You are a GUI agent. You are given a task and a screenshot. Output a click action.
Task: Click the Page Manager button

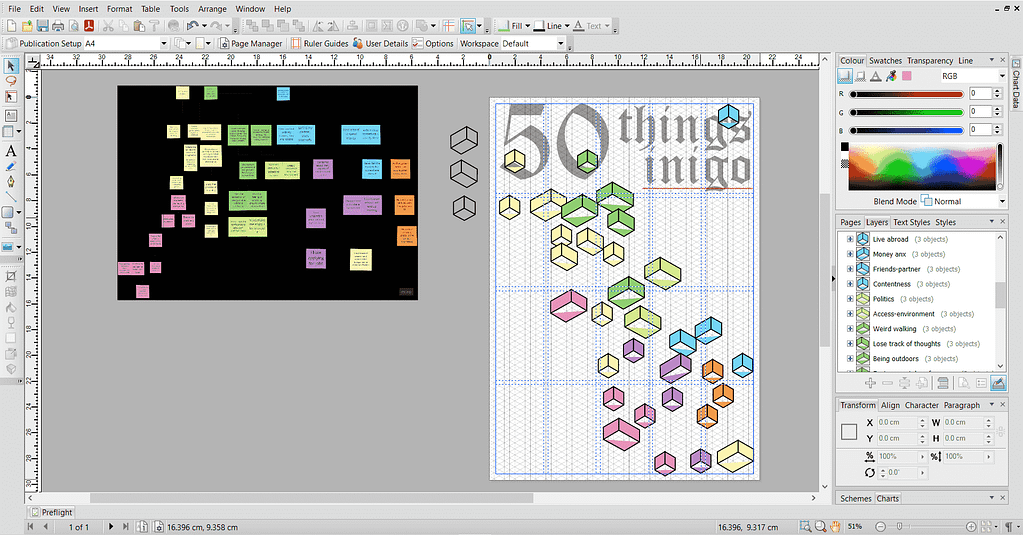point(251,43)
